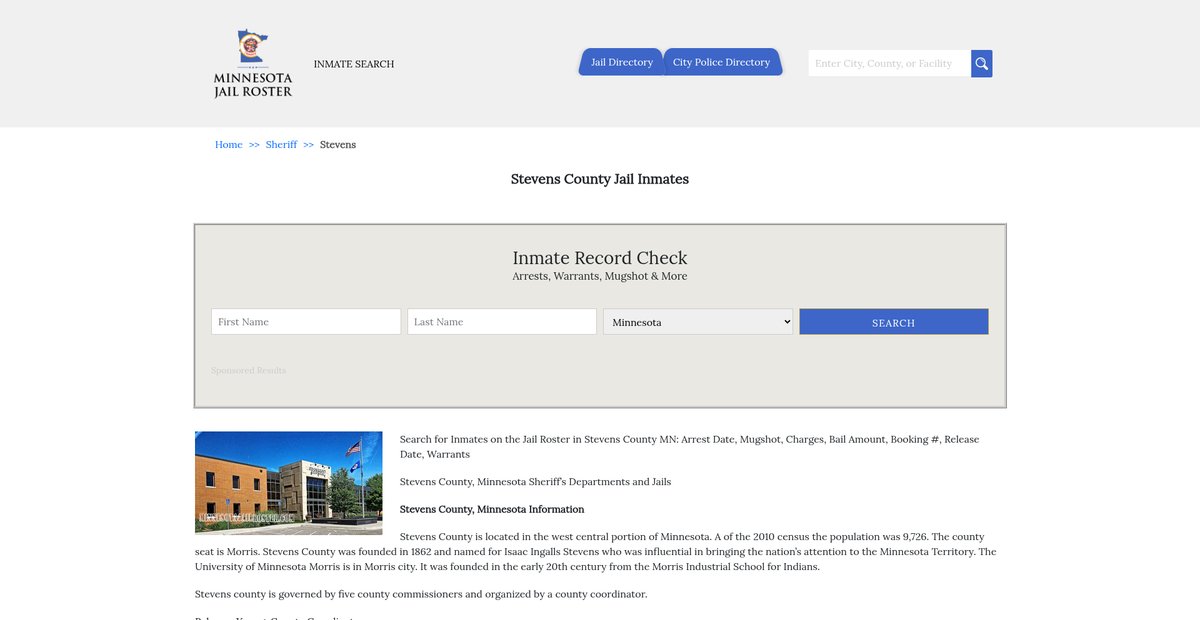Expand the Minnesota state dropdown
Viewport: 1200px width, 620px height.
click(698, 322)
